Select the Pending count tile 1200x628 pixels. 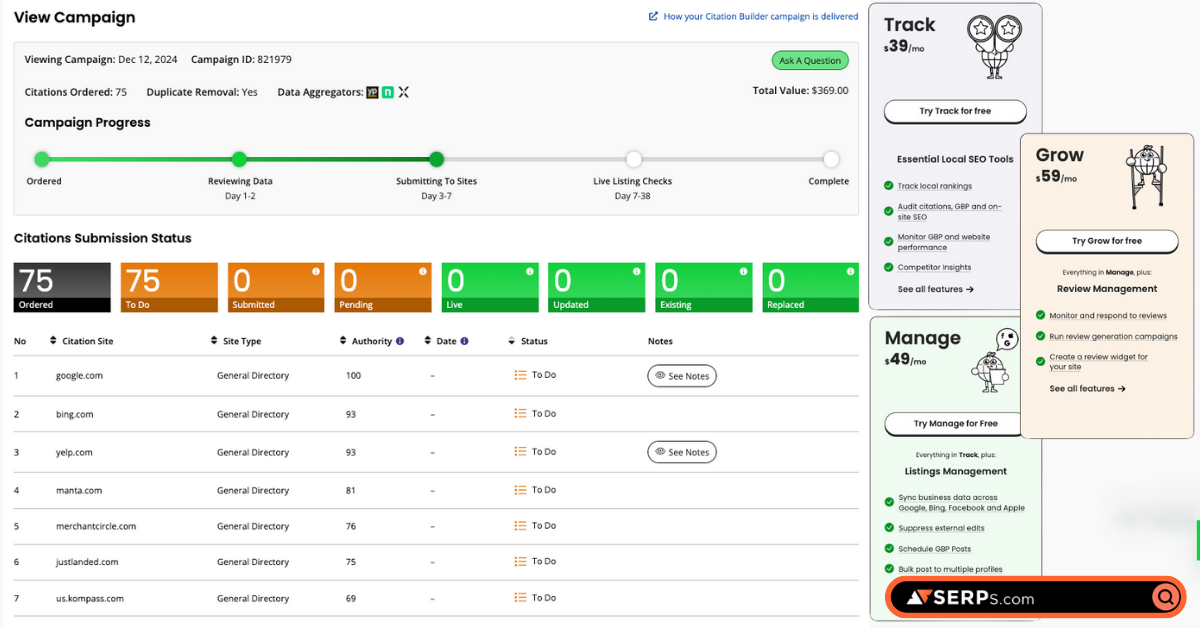point(383,288)
